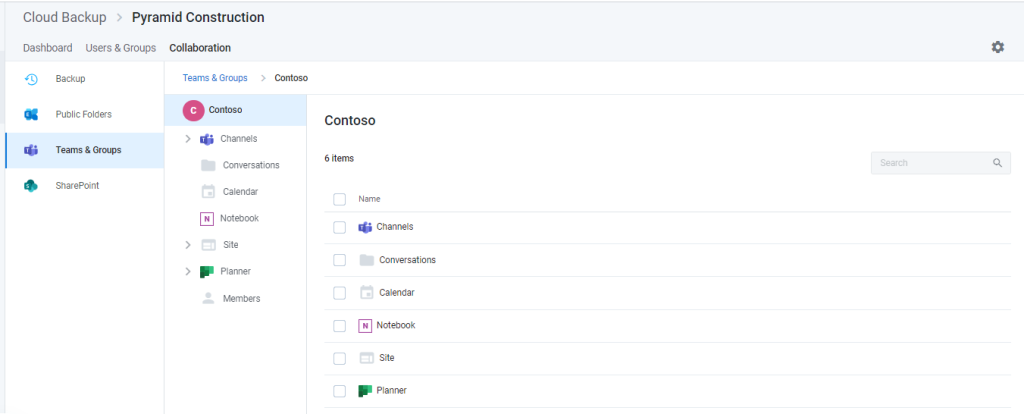Expand the Channels tree node arrow
Viewport: 1024px width, 414px height.
pyautogui.click(x=188, y=139)
